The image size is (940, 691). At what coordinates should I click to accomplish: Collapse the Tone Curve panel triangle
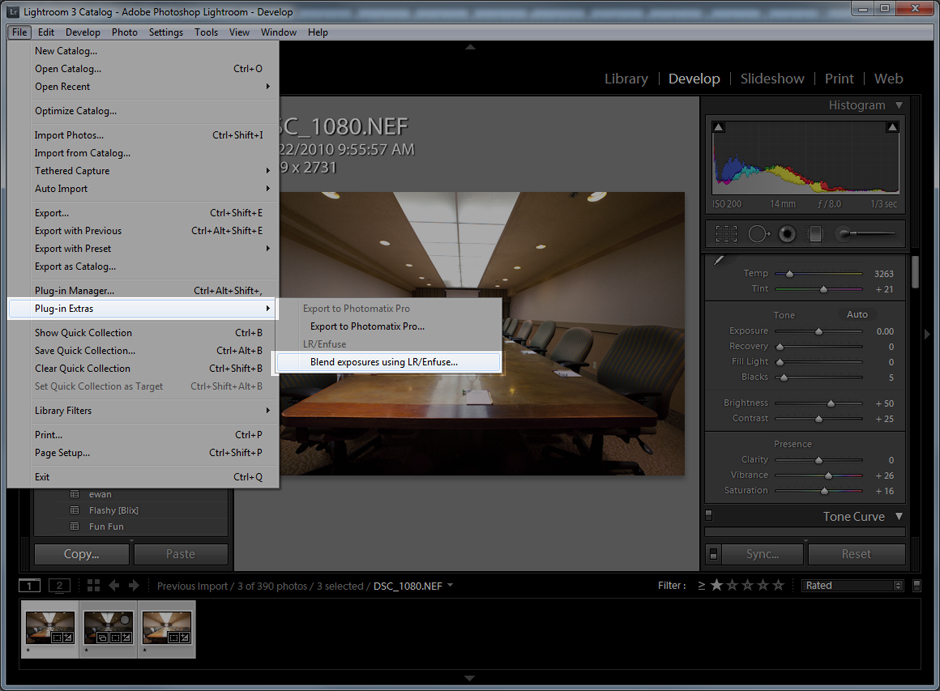(x=899, y=516)
